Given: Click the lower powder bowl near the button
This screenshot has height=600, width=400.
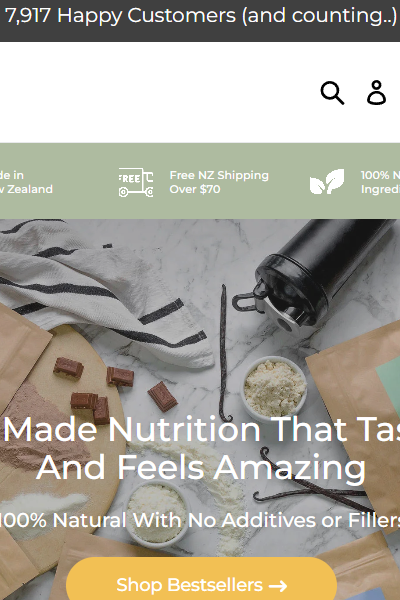Looking at the screenshot, I should (x=156, y=514).
